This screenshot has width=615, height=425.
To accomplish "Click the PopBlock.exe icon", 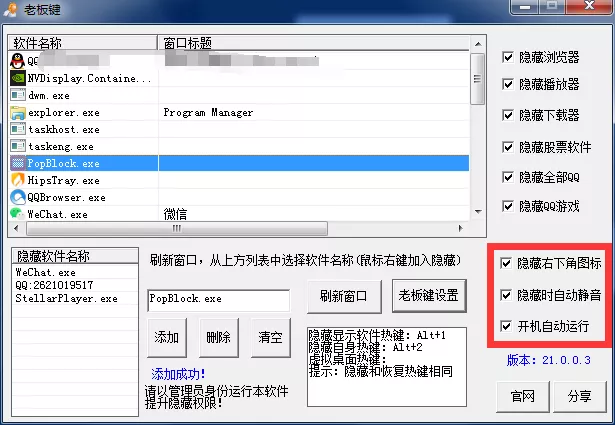I will tap(18, 163).
